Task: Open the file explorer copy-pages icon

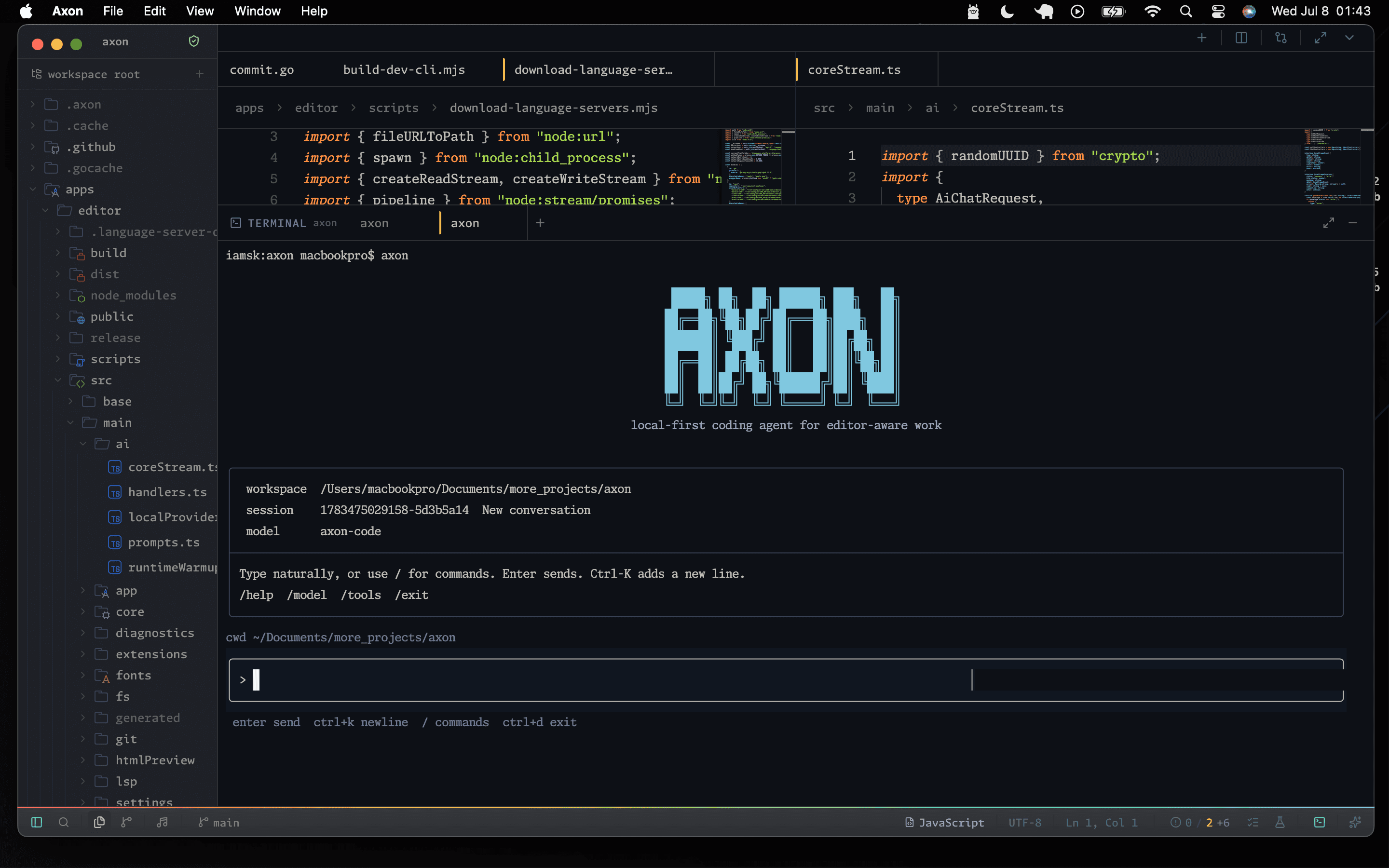Action: click(x=99, y=822)
